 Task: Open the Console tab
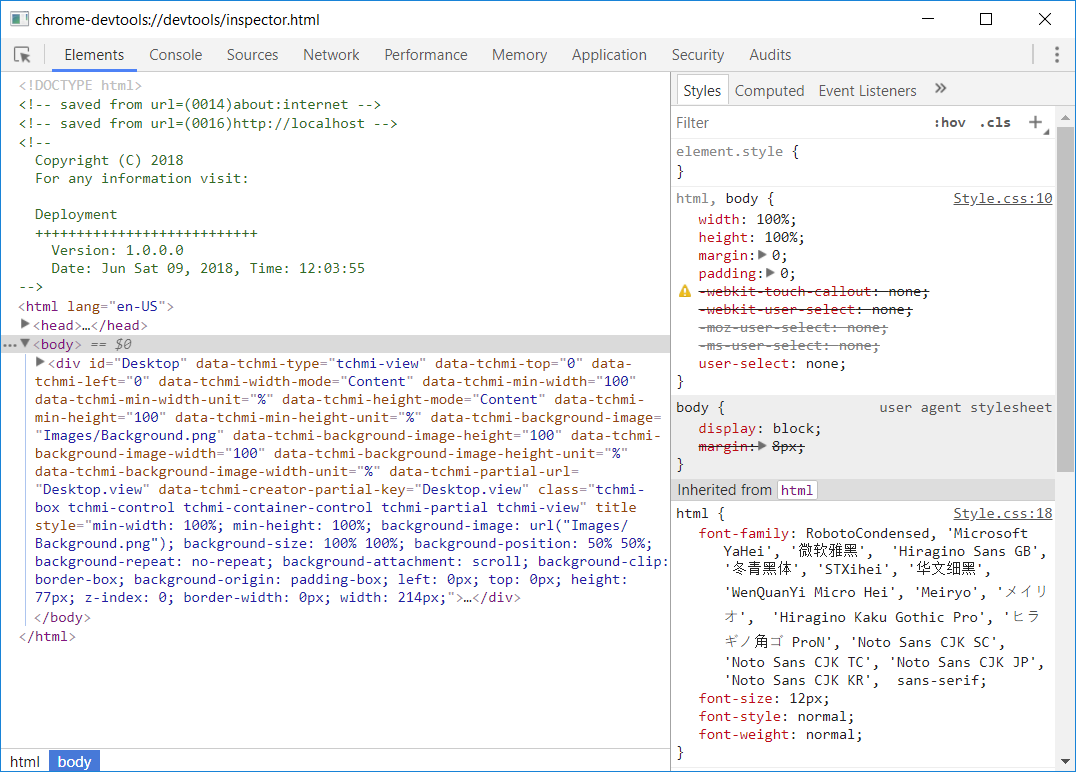176,55
